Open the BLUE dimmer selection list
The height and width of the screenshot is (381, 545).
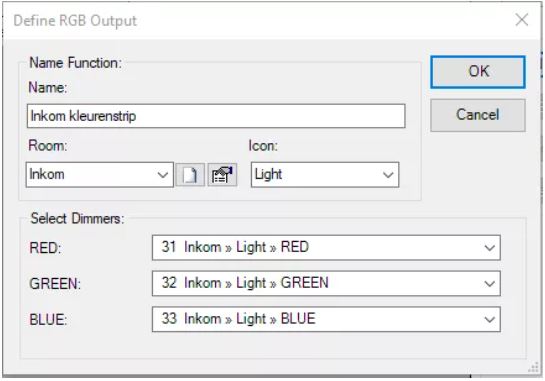pyautogui.click(x=326, y=319)
